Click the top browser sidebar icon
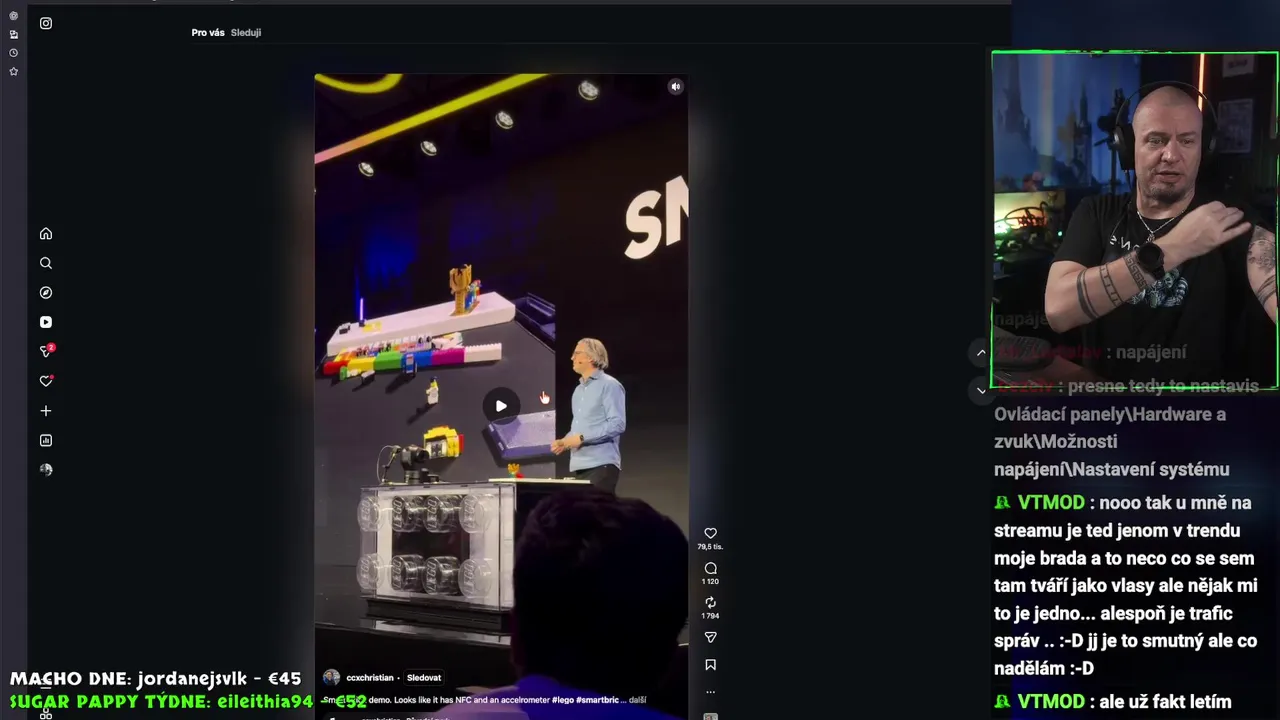 click(13, 16)
